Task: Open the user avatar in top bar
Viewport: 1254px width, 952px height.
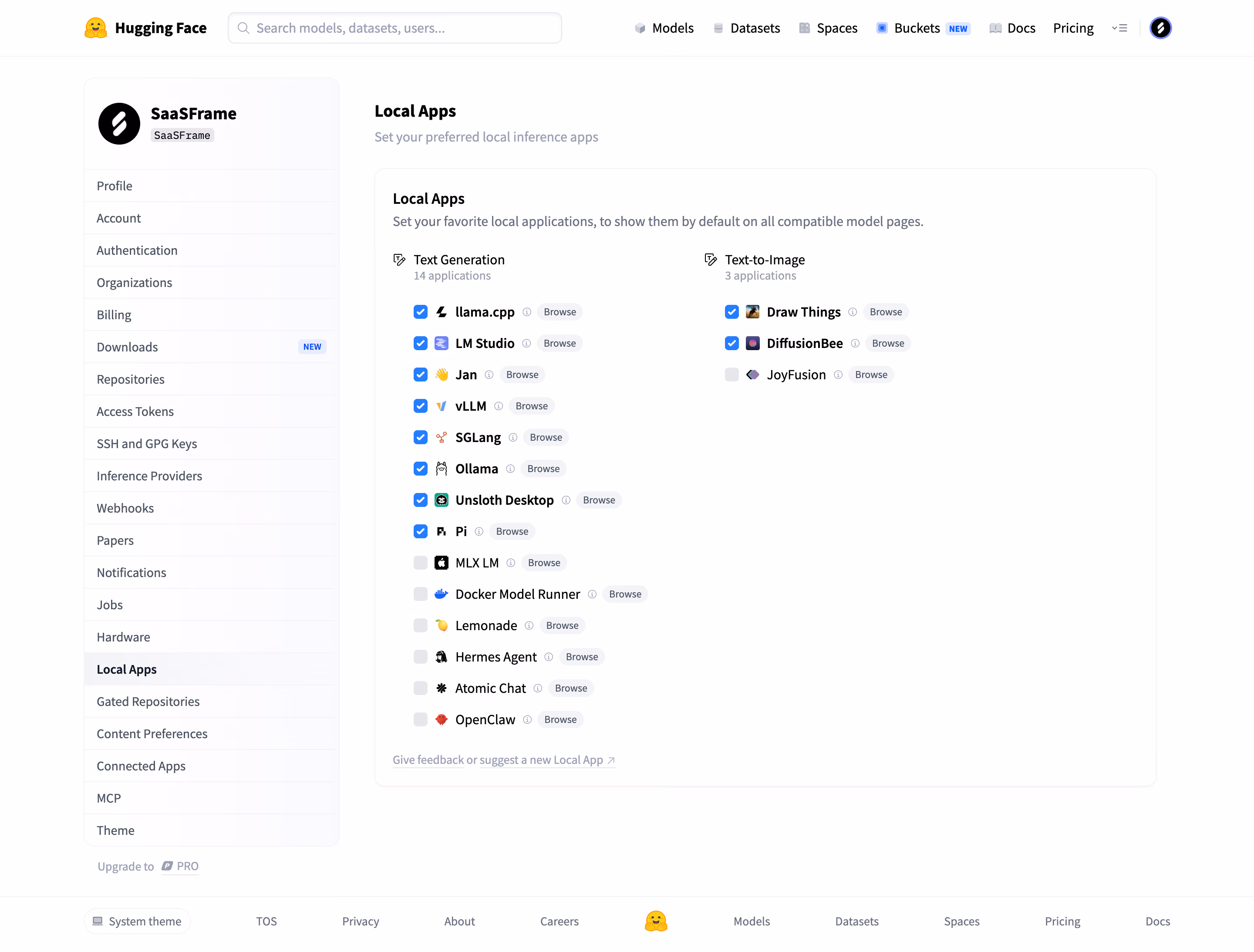Action: click(1160, 28)
